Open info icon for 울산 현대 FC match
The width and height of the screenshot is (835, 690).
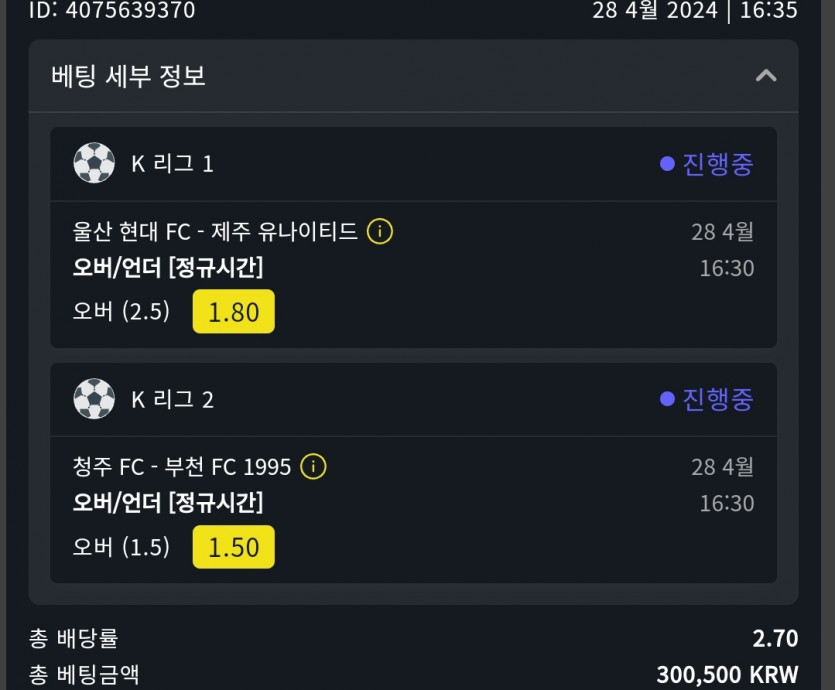coord(380,232)
